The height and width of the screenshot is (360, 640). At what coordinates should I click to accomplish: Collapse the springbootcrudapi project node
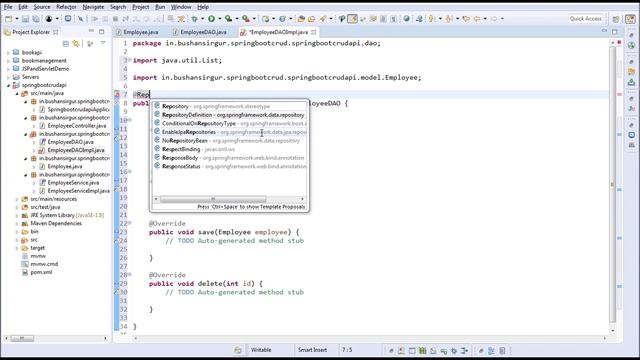tap(8, 85)
